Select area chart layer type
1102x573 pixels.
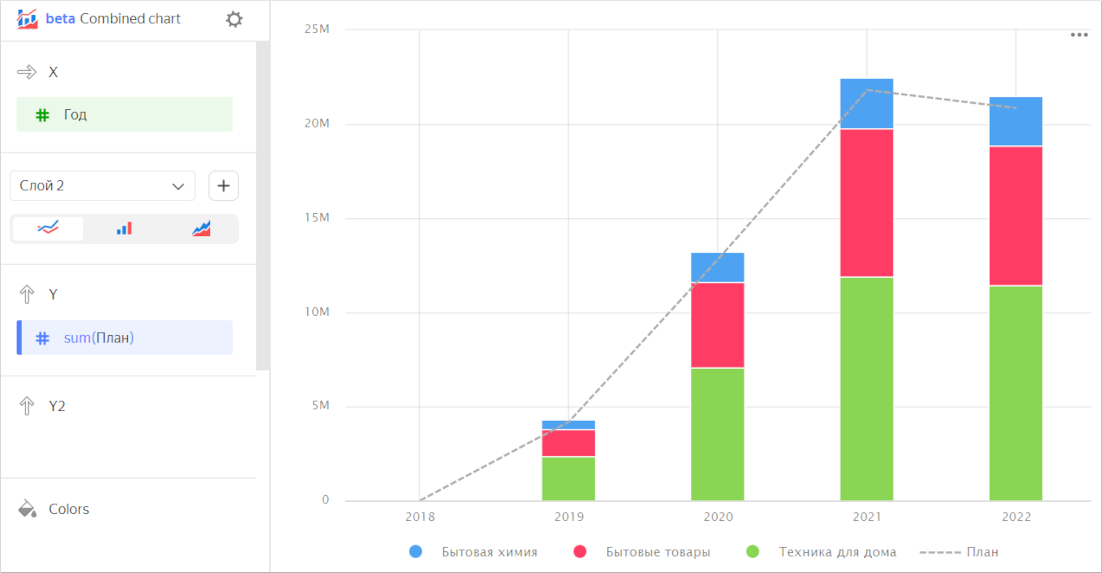[x=201, y=229]
